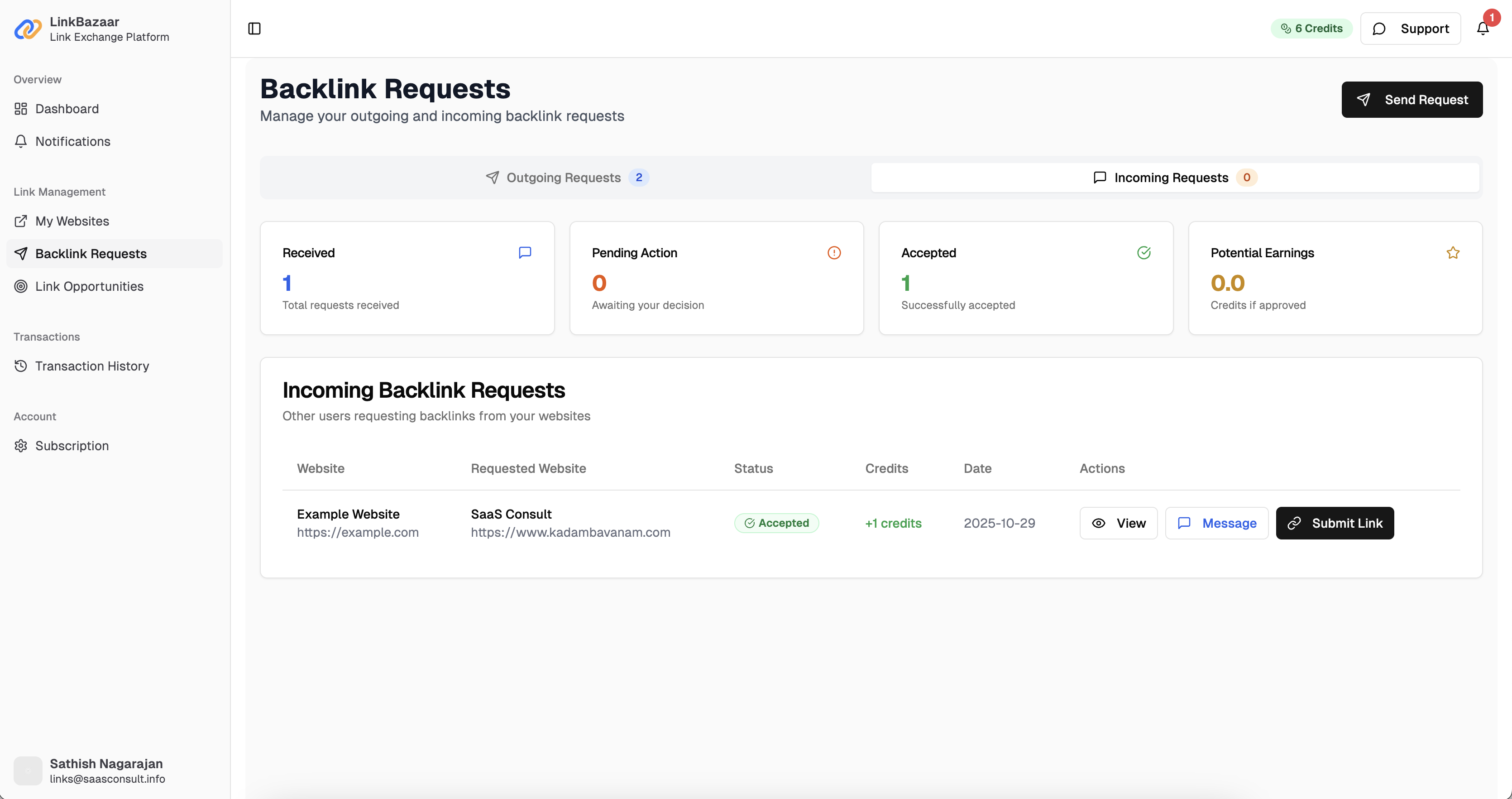Toggle the sidebar collapse control
Screen dimensions: 1512x799
254,28
